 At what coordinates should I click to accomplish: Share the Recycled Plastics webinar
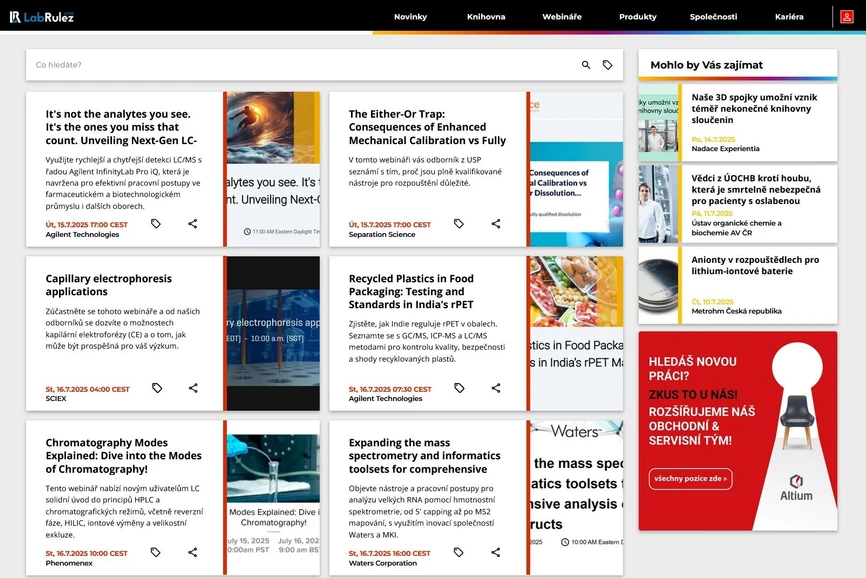(x=496, y=388)
